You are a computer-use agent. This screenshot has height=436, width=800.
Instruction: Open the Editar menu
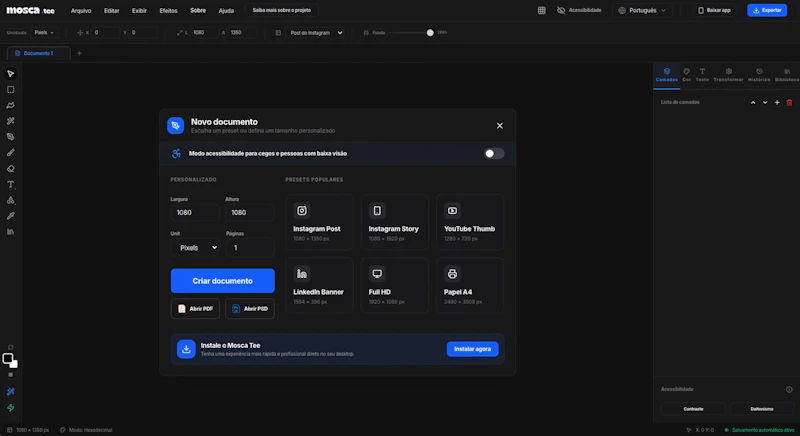(x=111, y=11)
